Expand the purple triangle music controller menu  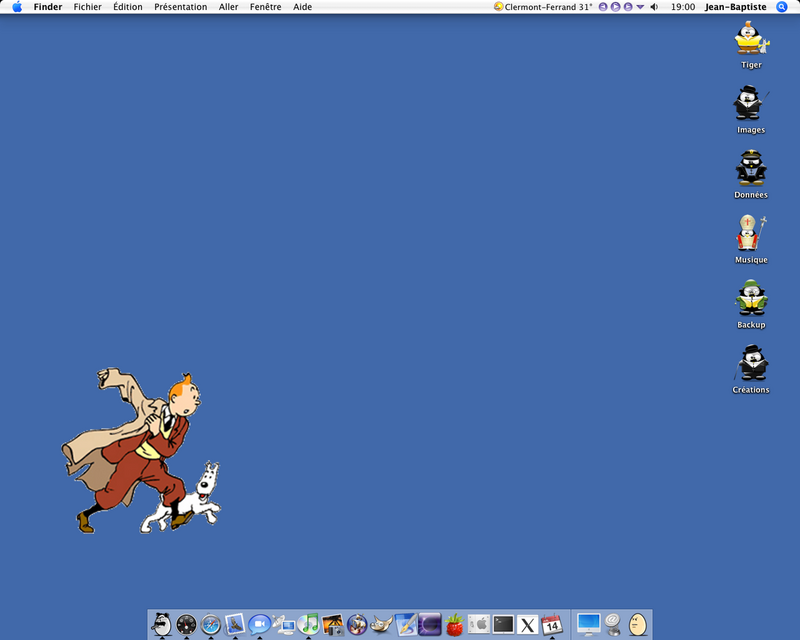(x=640, y=7)
